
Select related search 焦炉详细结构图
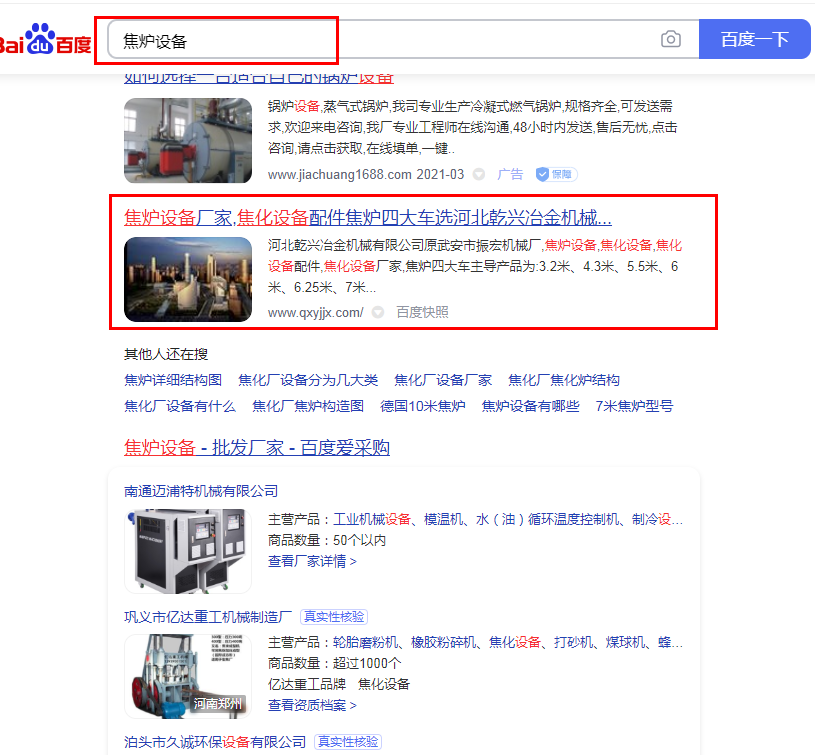[x=173, y=380]
